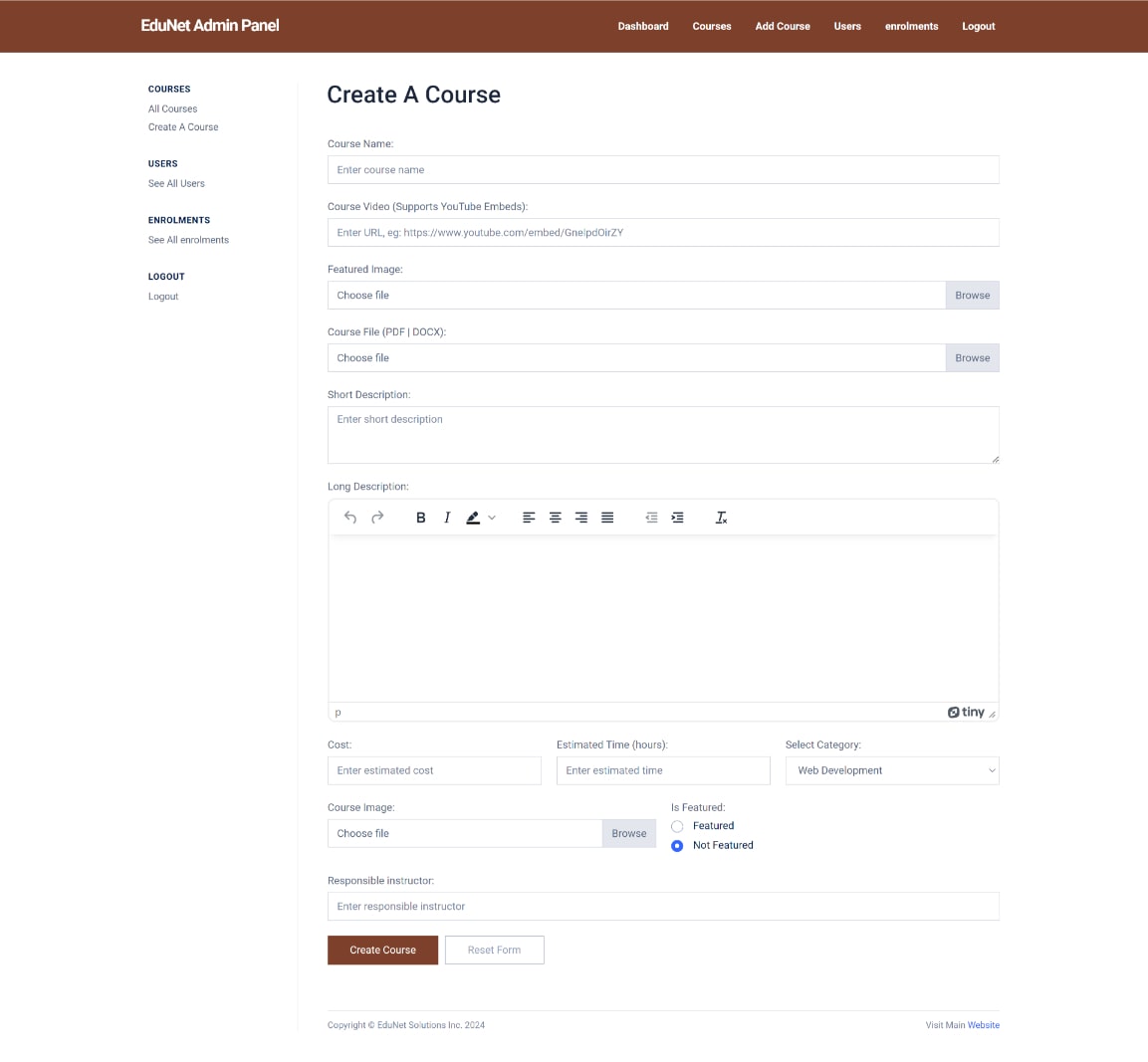Open Dashboard in the top navigation
Viewport: 1148px width, 1062px height.
point(643,26)
